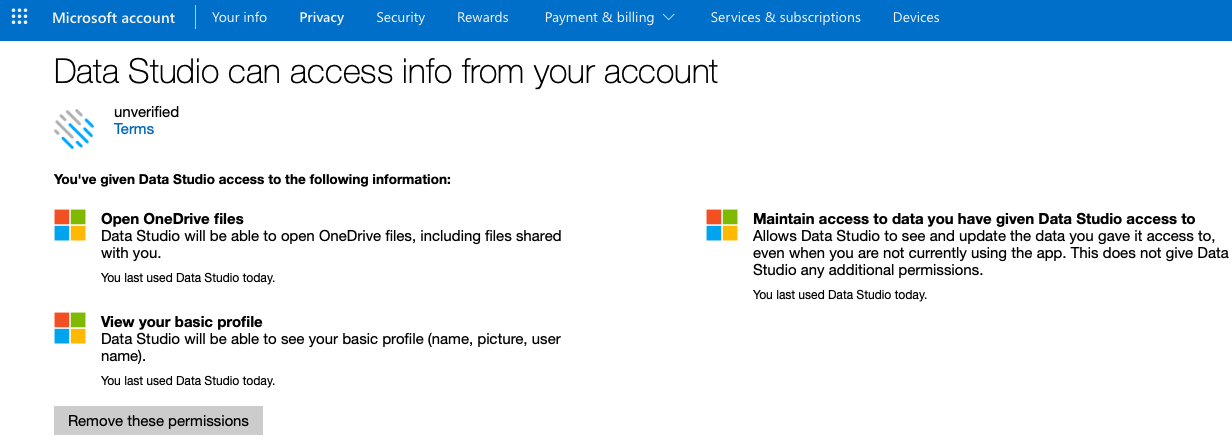Navigate to the Devices tab
This screenshot has height=441, width=1232.
point(916,17)
